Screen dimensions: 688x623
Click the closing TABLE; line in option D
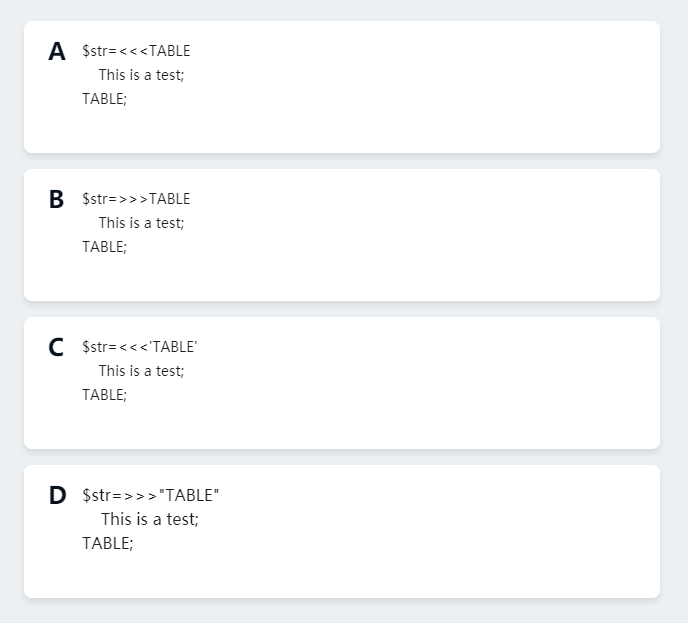[108, 543]
